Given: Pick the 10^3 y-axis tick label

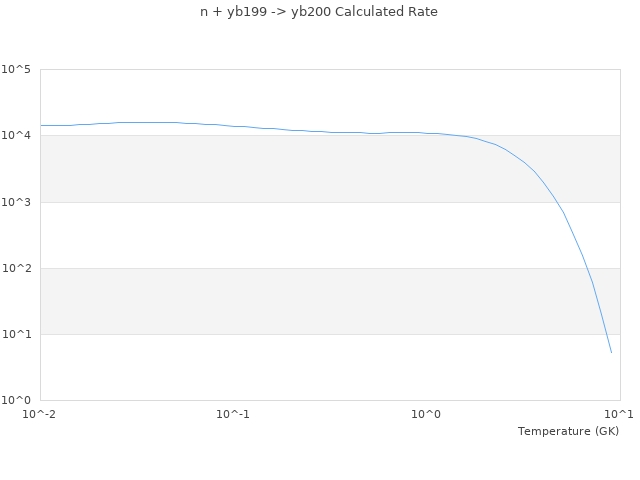Looking at the screenshot, I should (16, 202).
